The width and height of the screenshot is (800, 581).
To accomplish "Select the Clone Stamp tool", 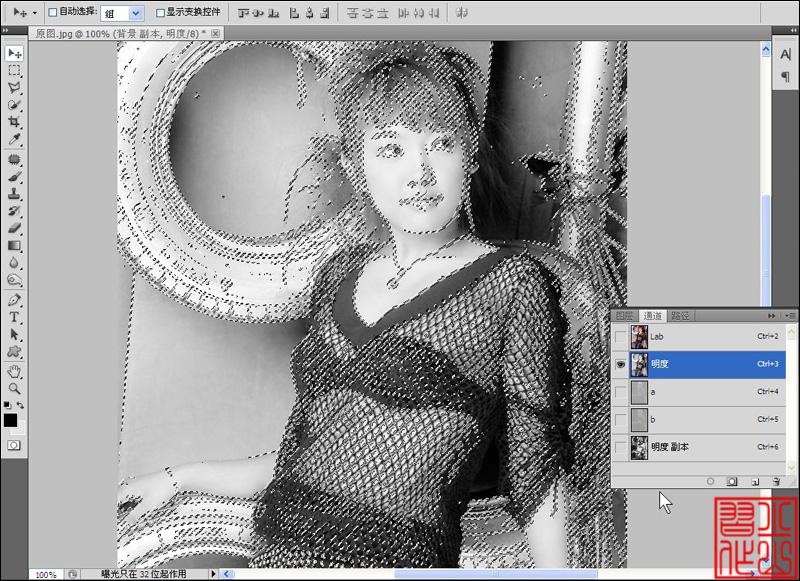I will pyautogui.click(x=14, y=194).
